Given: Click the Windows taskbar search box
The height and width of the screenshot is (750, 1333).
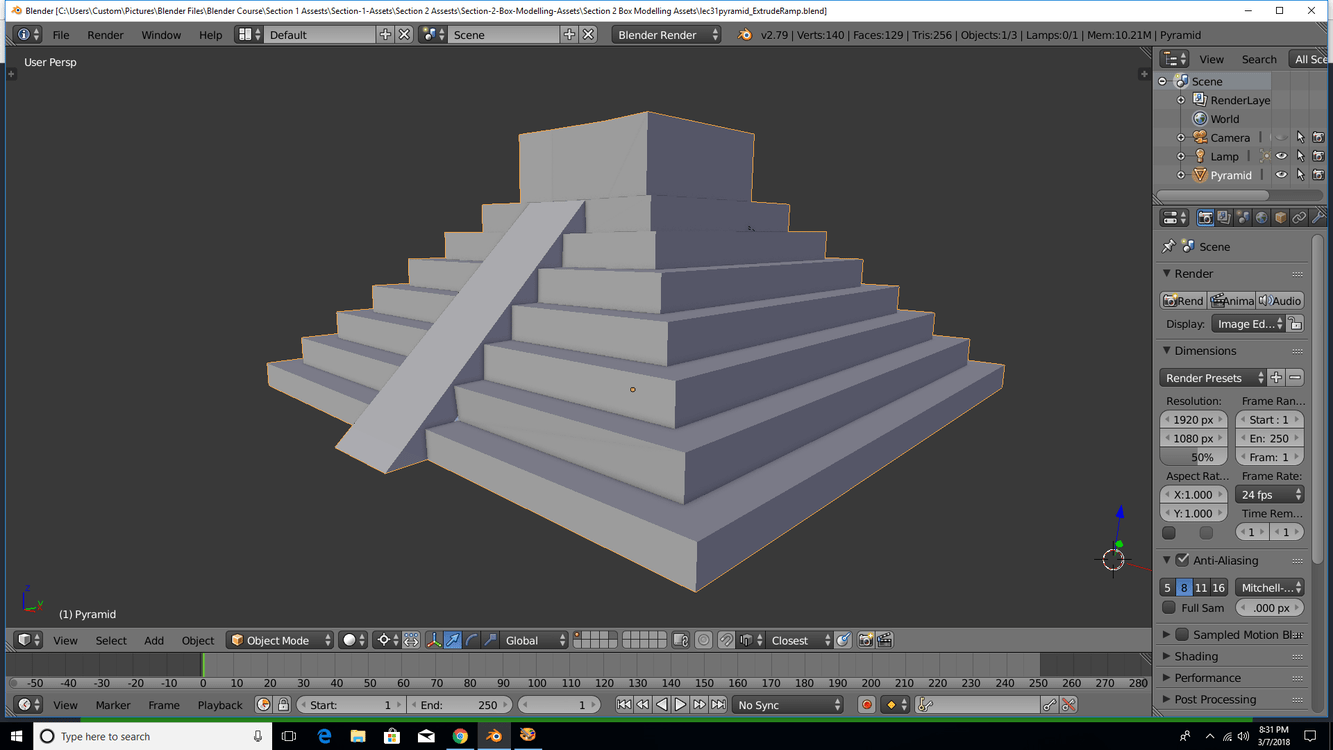Looking at the screenshot, I should 153,736.
